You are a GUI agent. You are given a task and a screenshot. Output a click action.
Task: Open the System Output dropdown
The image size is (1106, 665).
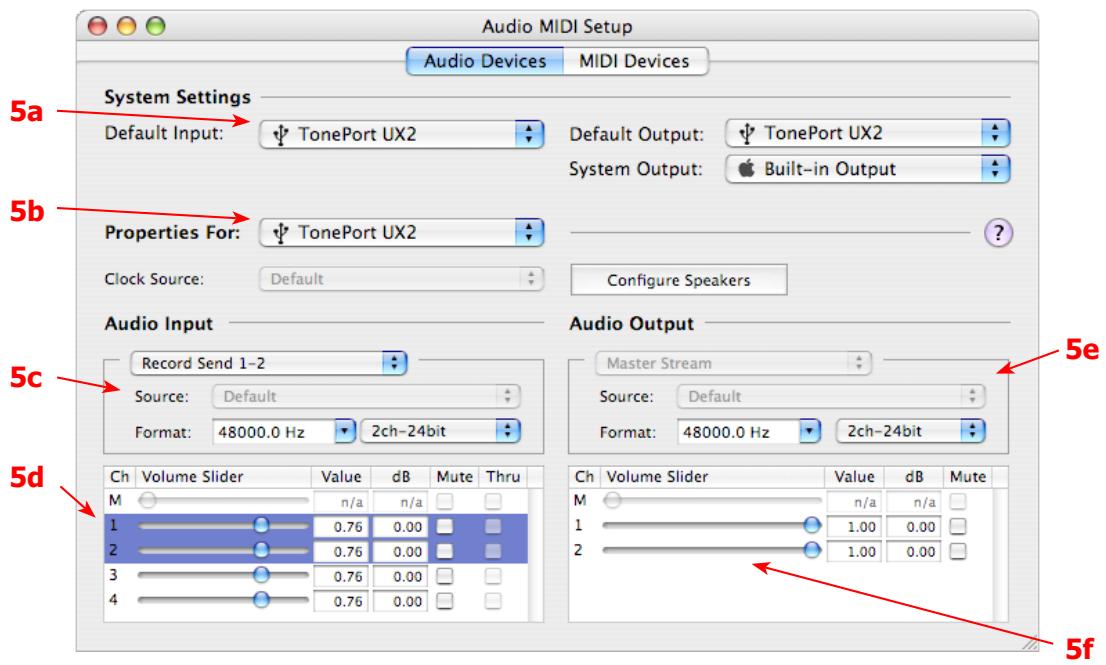[x=868, y=169]
